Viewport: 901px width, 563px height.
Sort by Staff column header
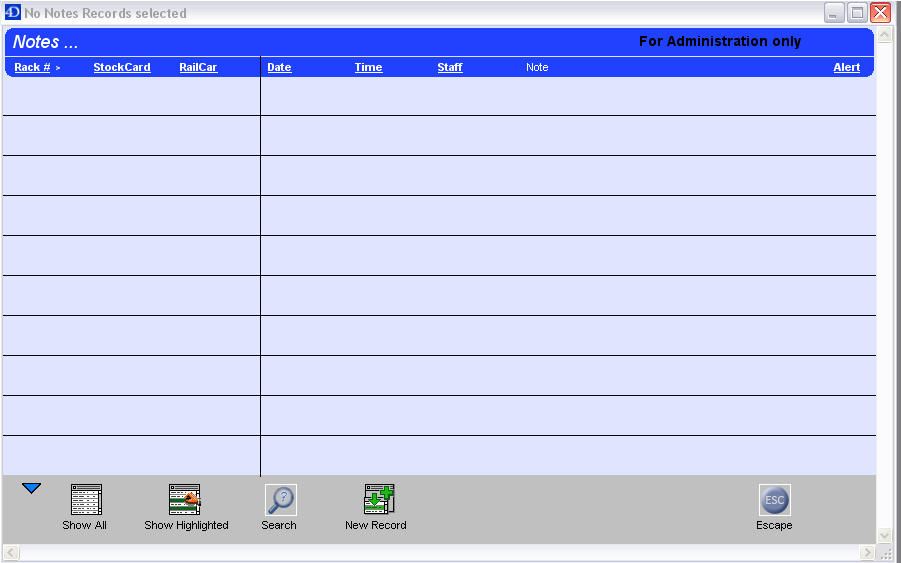tap(450, 67)
